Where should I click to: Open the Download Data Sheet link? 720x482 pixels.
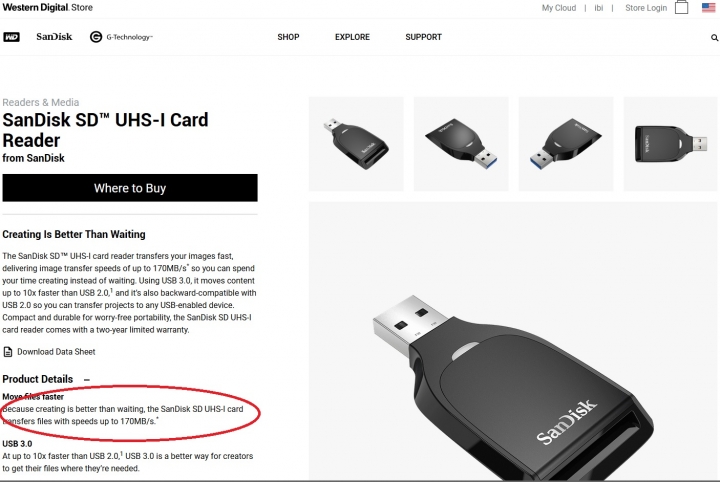pos(56,352)
